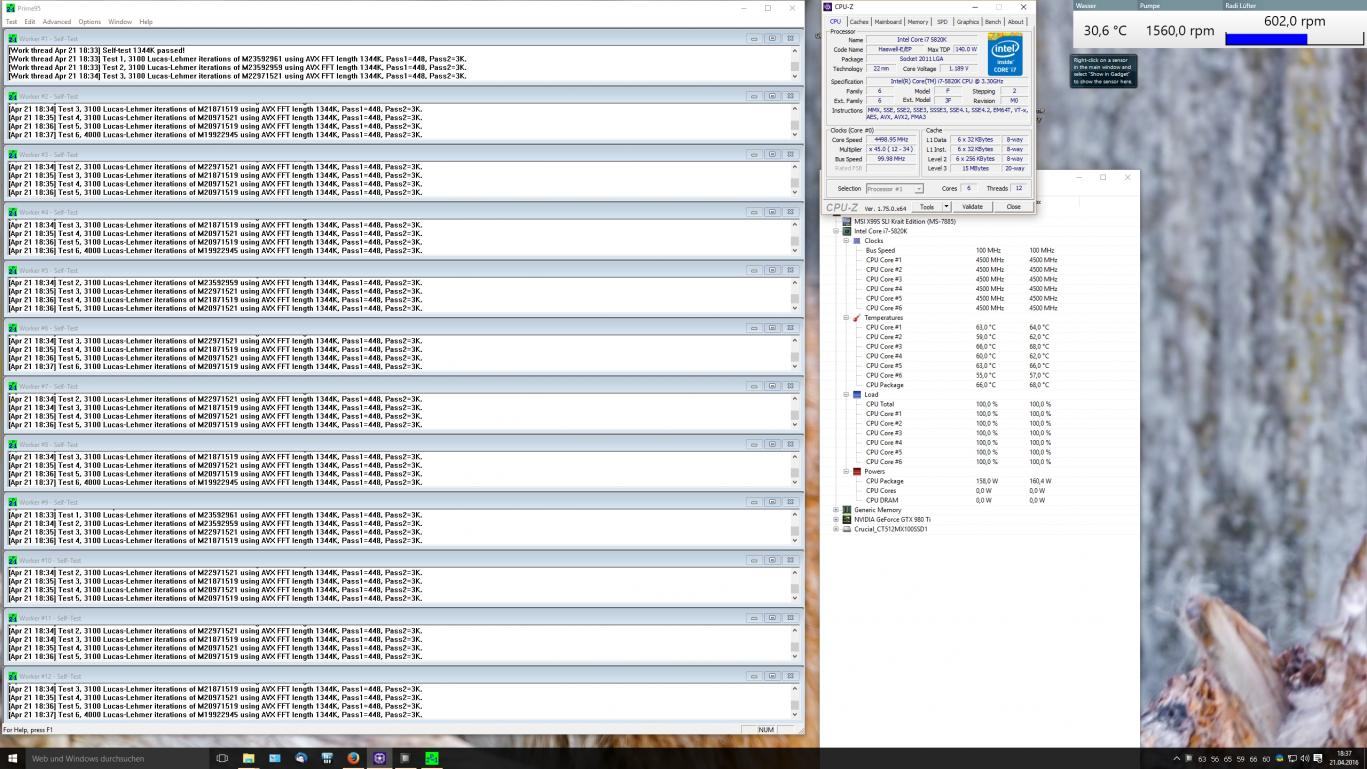Screen dimensions: 1367x769
Task: Click the Wasser 30,6 °C gadget reading
Action: [1105, 31]
